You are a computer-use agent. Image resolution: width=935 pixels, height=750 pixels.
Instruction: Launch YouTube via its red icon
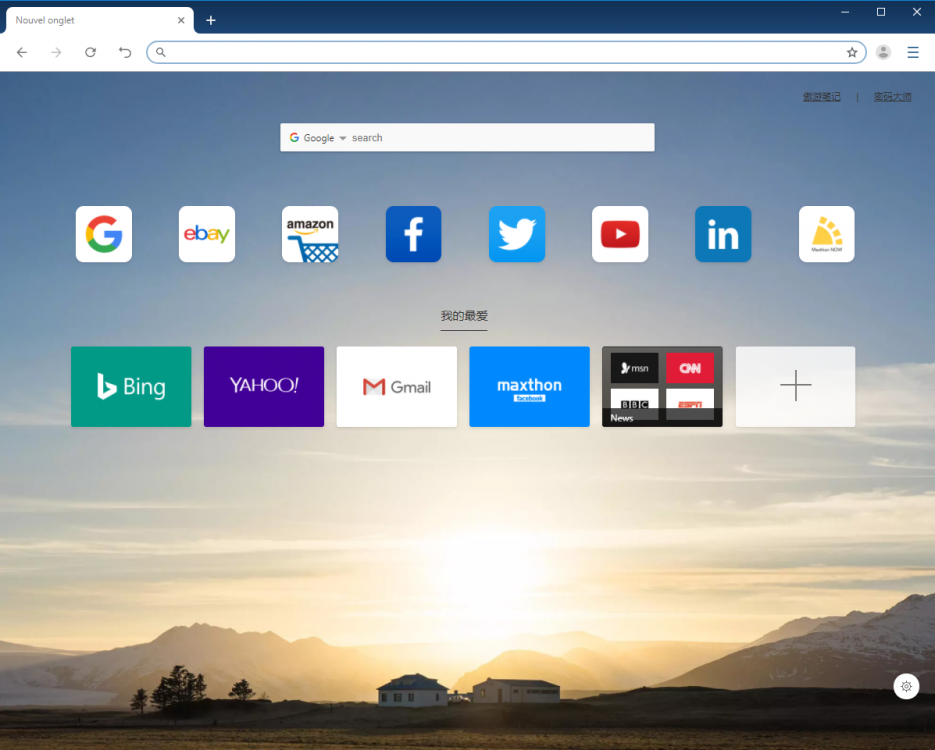tap(619, 234)
